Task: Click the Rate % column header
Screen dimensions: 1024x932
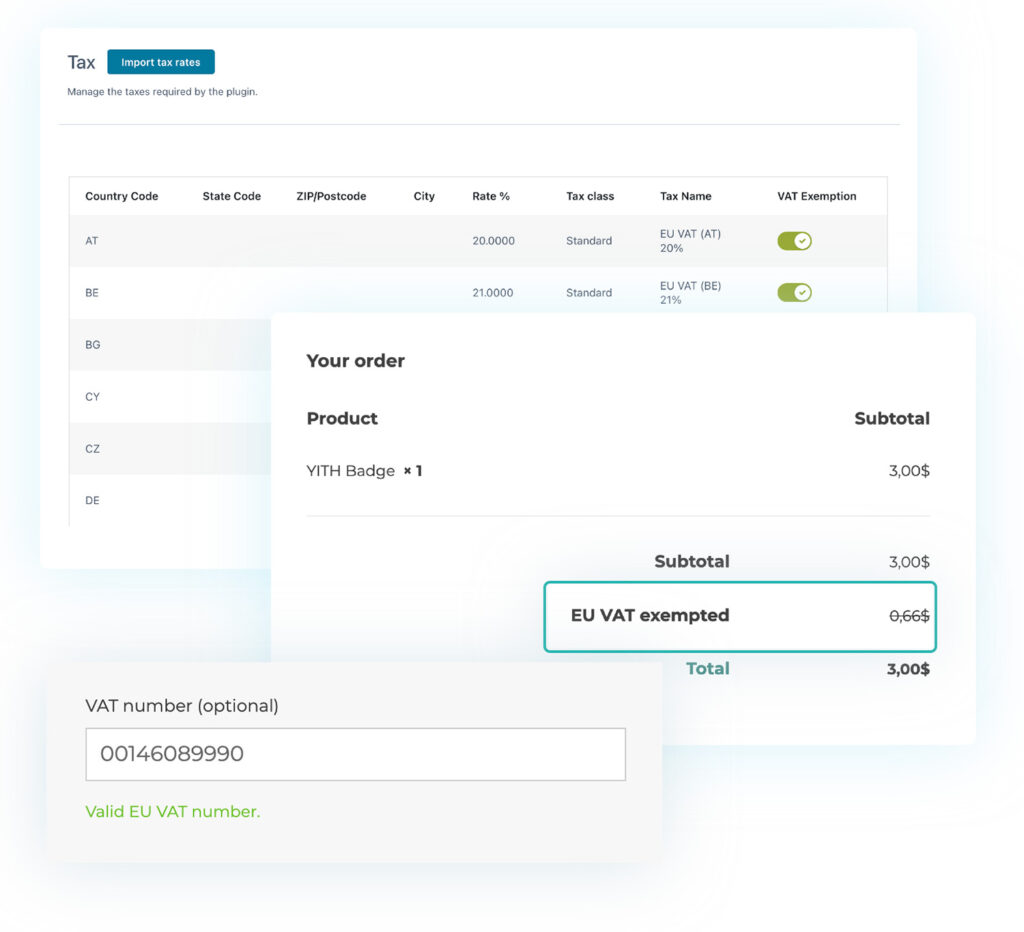Action: pos(491,196)
